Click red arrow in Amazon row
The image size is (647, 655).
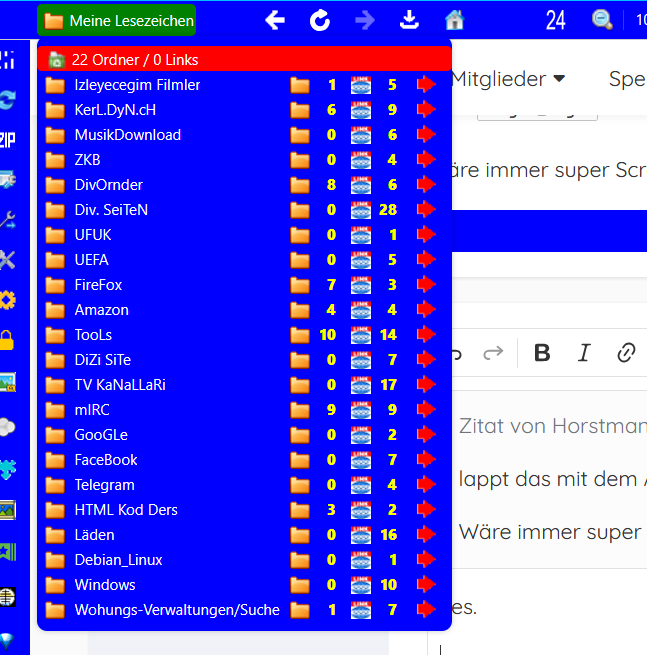[426, 310]
